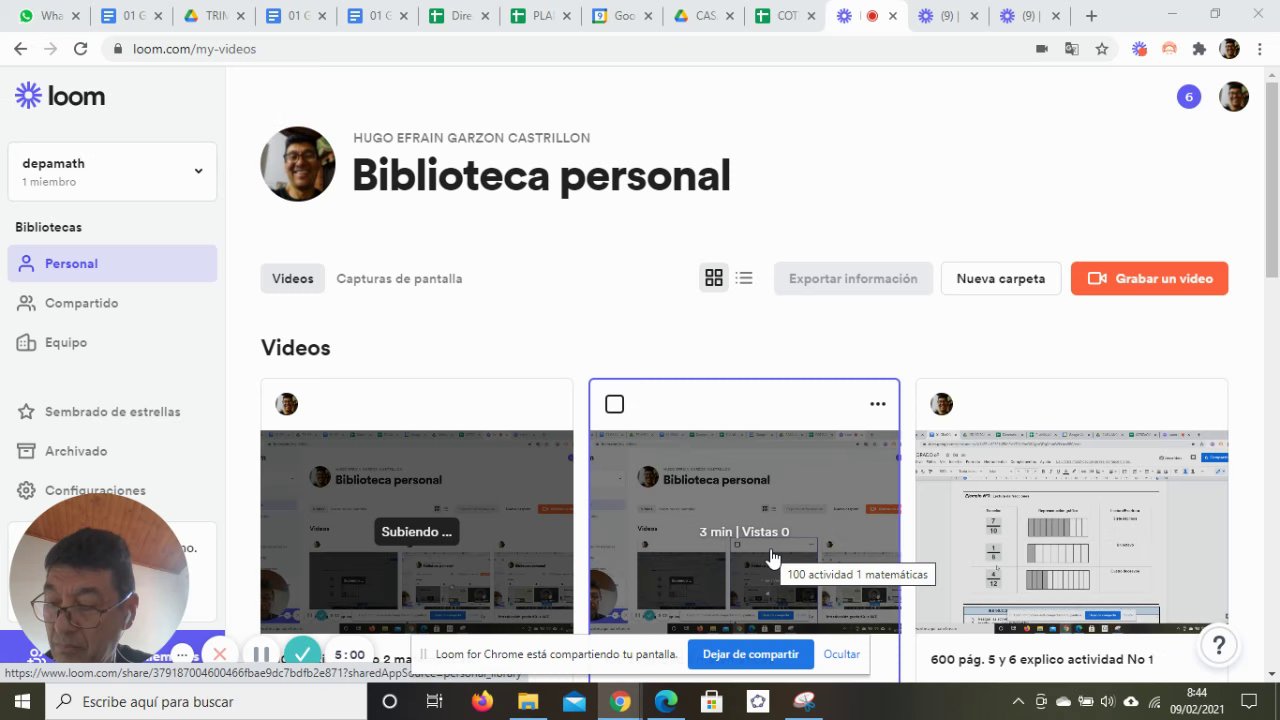Screen dimensions: 1280x720
Task: Click the taskbar volume speaker icon
Action: pos(1107,702)
